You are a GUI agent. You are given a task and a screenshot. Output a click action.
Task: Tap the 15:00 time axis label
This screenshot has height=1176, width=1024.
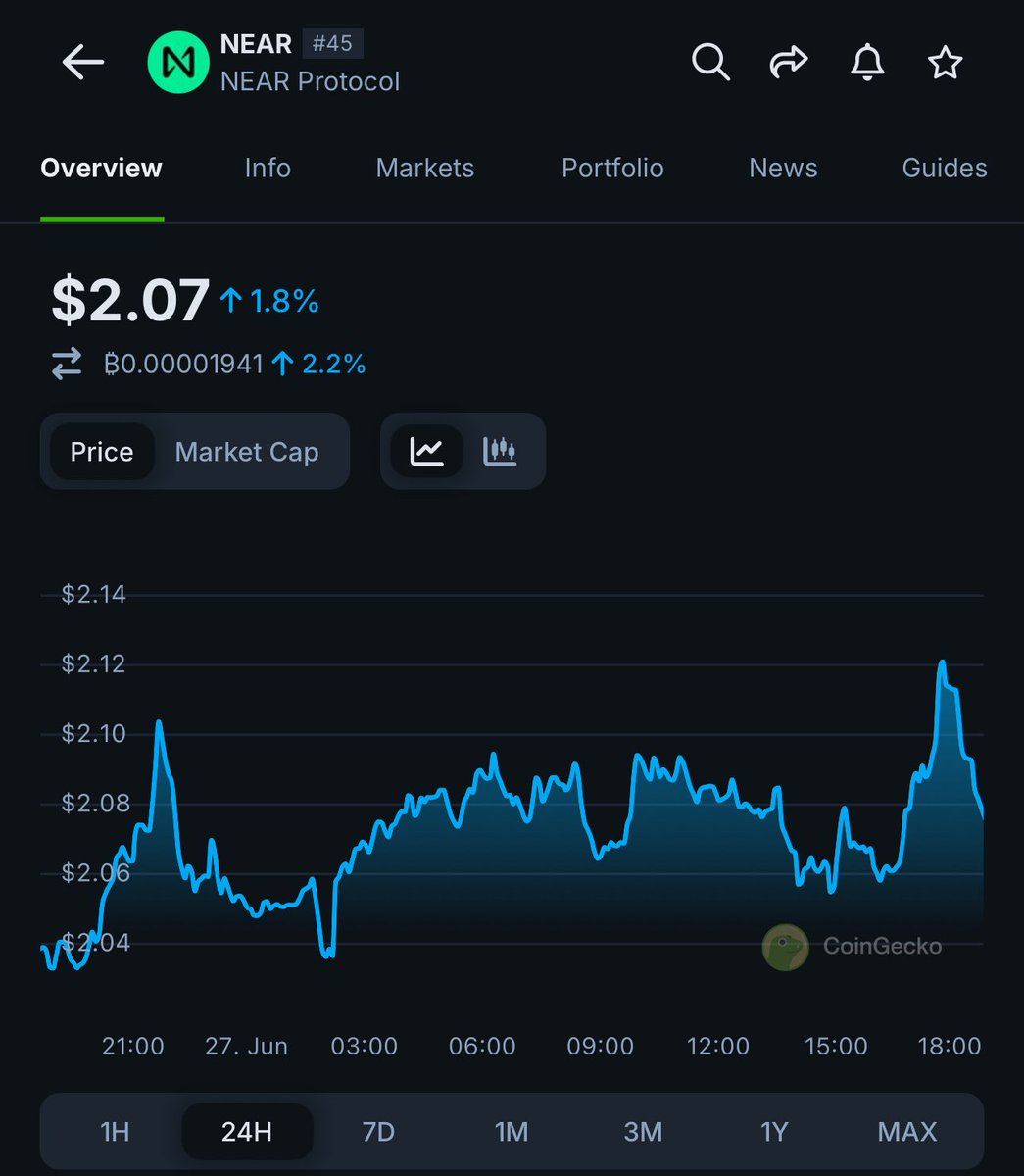click(836, 1046)
